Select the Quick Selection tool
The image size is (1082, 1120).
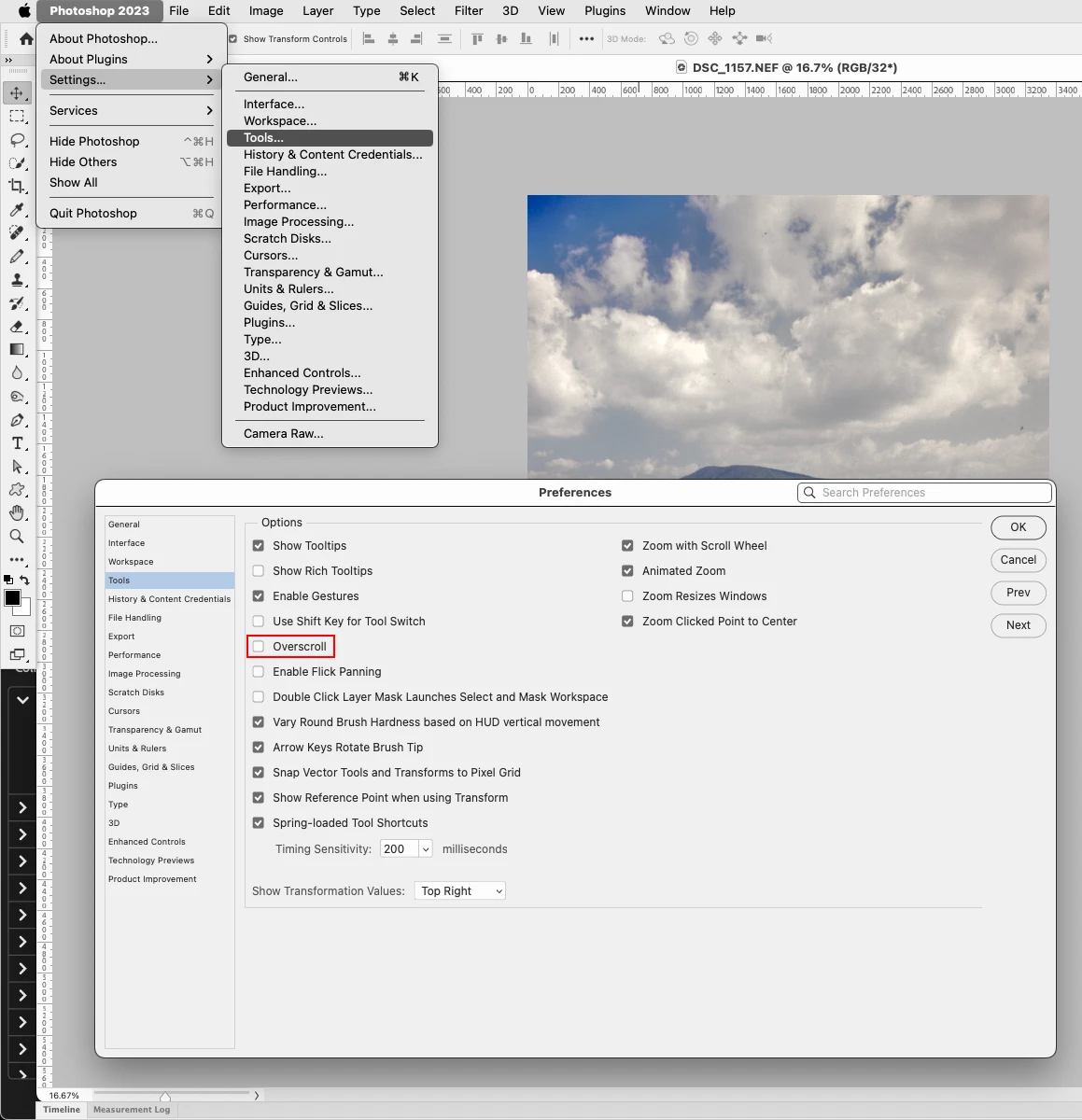click(17, 162)
